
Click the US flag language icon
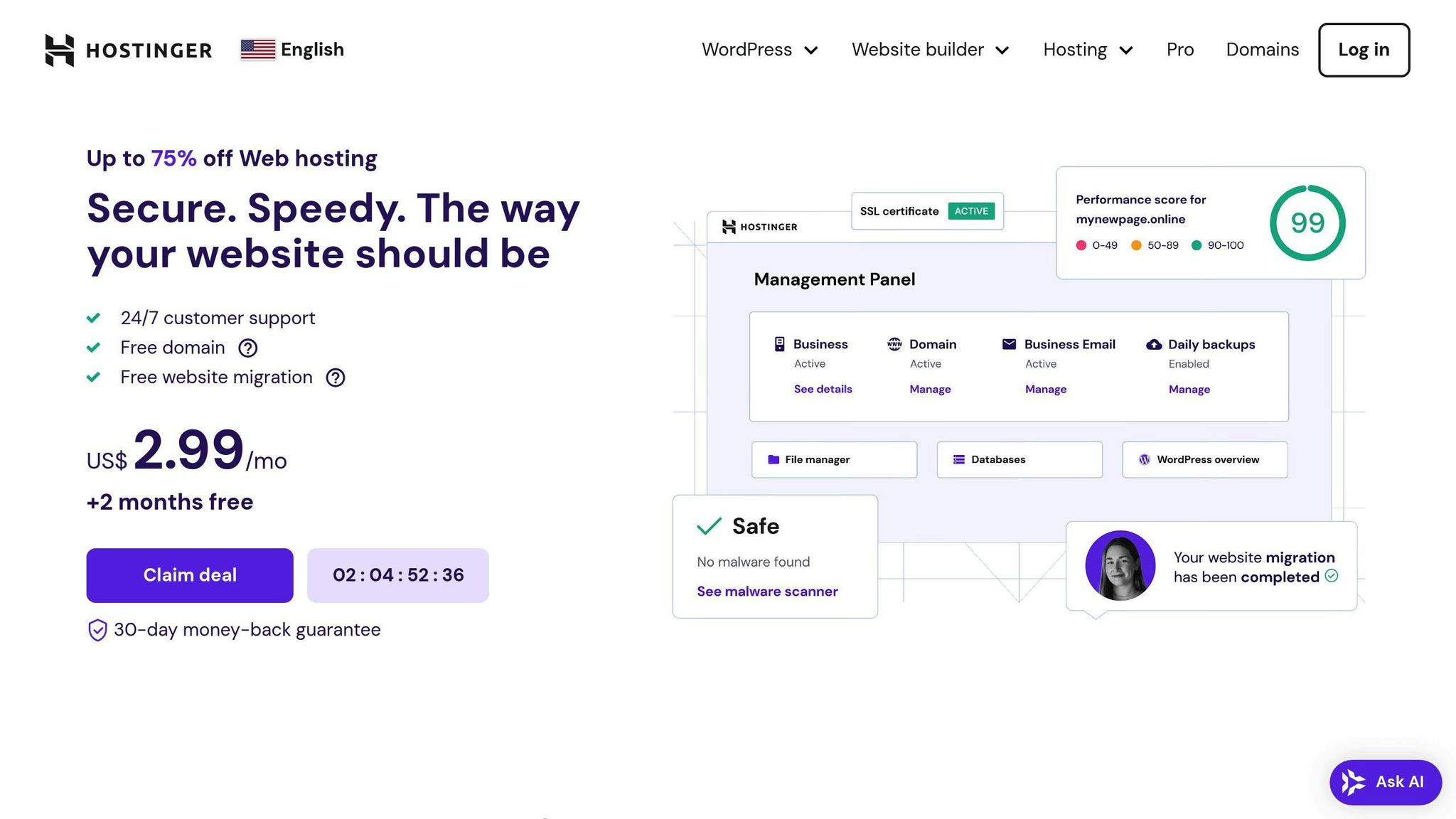257,50
